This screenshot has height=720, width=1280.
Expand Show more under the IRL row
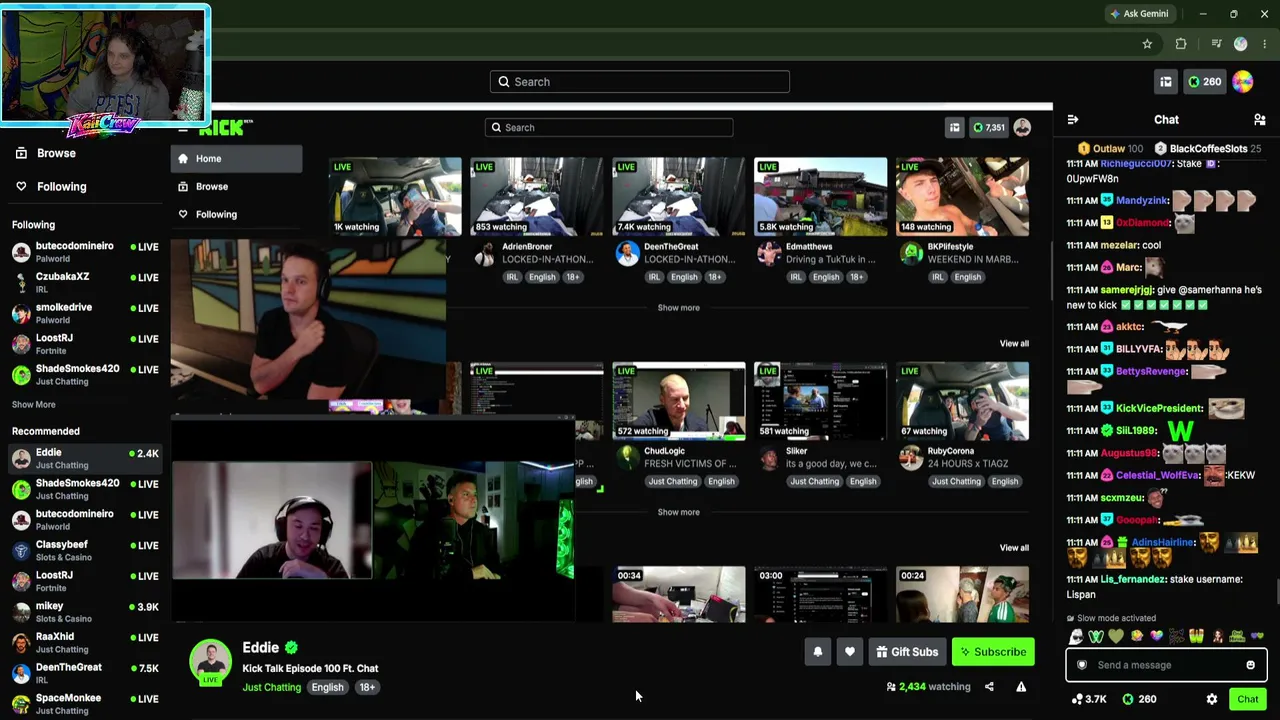coord(679,308)
